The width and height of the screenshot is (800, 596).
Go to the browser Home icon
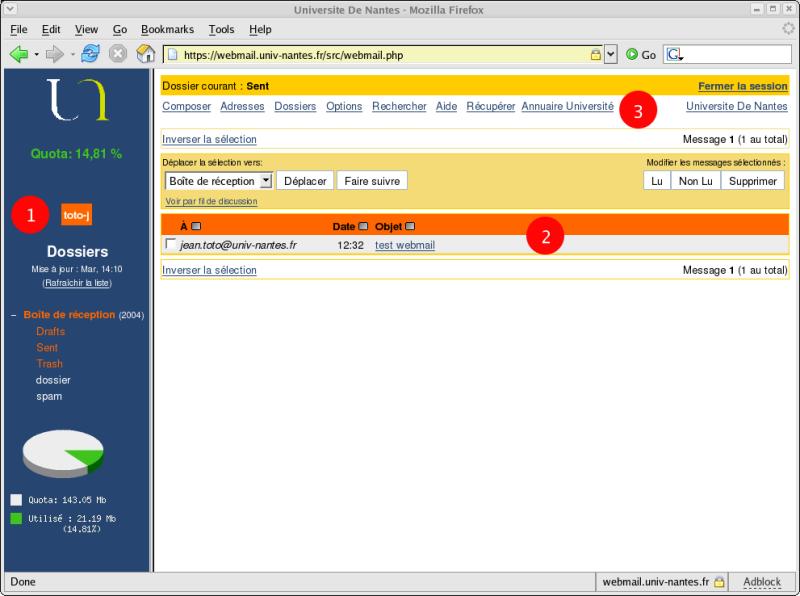145,54
